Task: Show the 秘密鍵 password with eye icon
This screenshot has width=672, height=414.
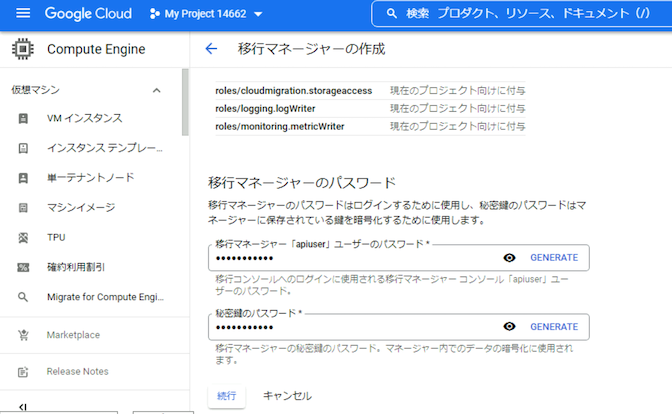Action: 509,326
